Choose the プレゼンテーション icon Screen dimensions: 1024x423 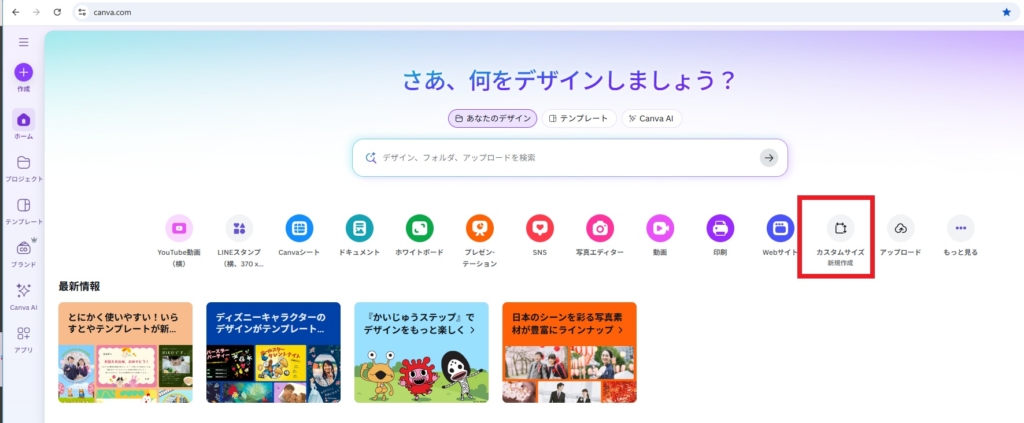pyautogui.click(x=479, y=228)
